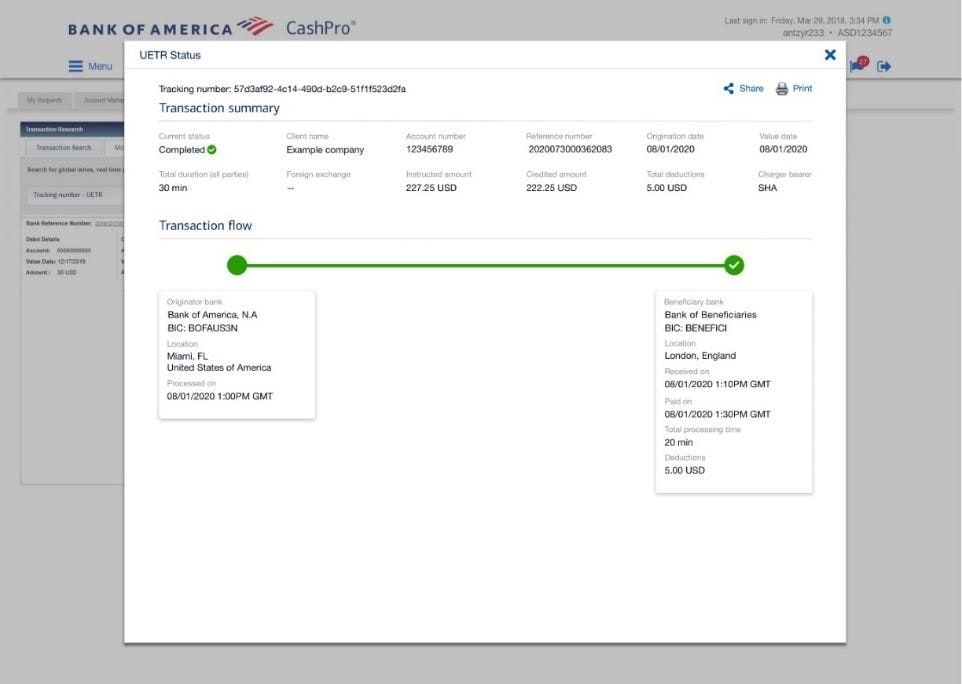The image size is (962, 684).
Task: Click the Print link text
Action: tap(802, 88)
